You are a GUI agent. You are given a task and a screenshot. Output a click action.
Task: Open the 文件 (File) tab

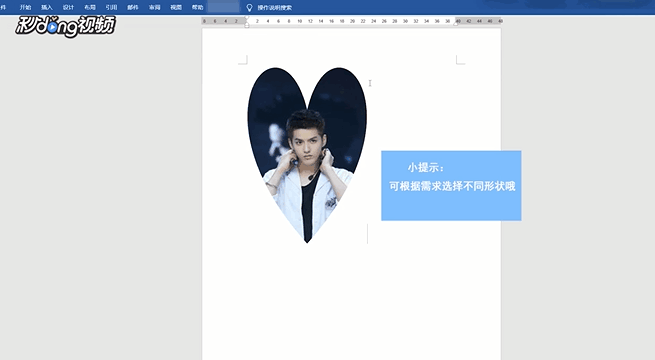click(x=3, y=7)
